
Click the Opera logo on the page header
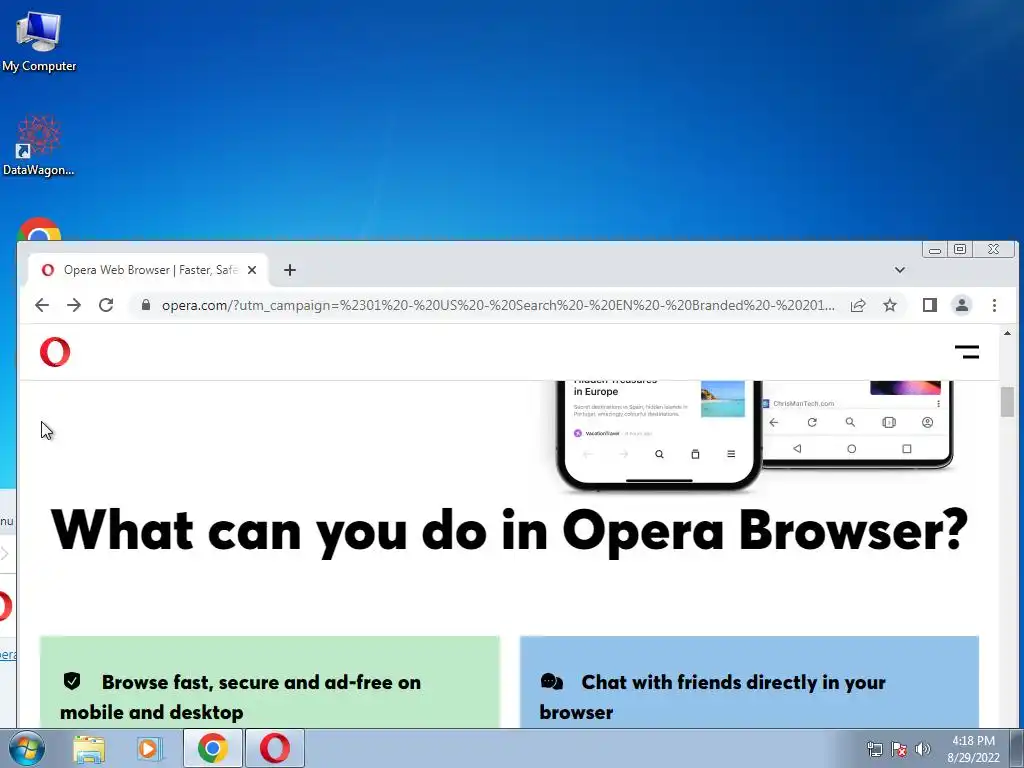pyautogui.click(x=55, y=352)
